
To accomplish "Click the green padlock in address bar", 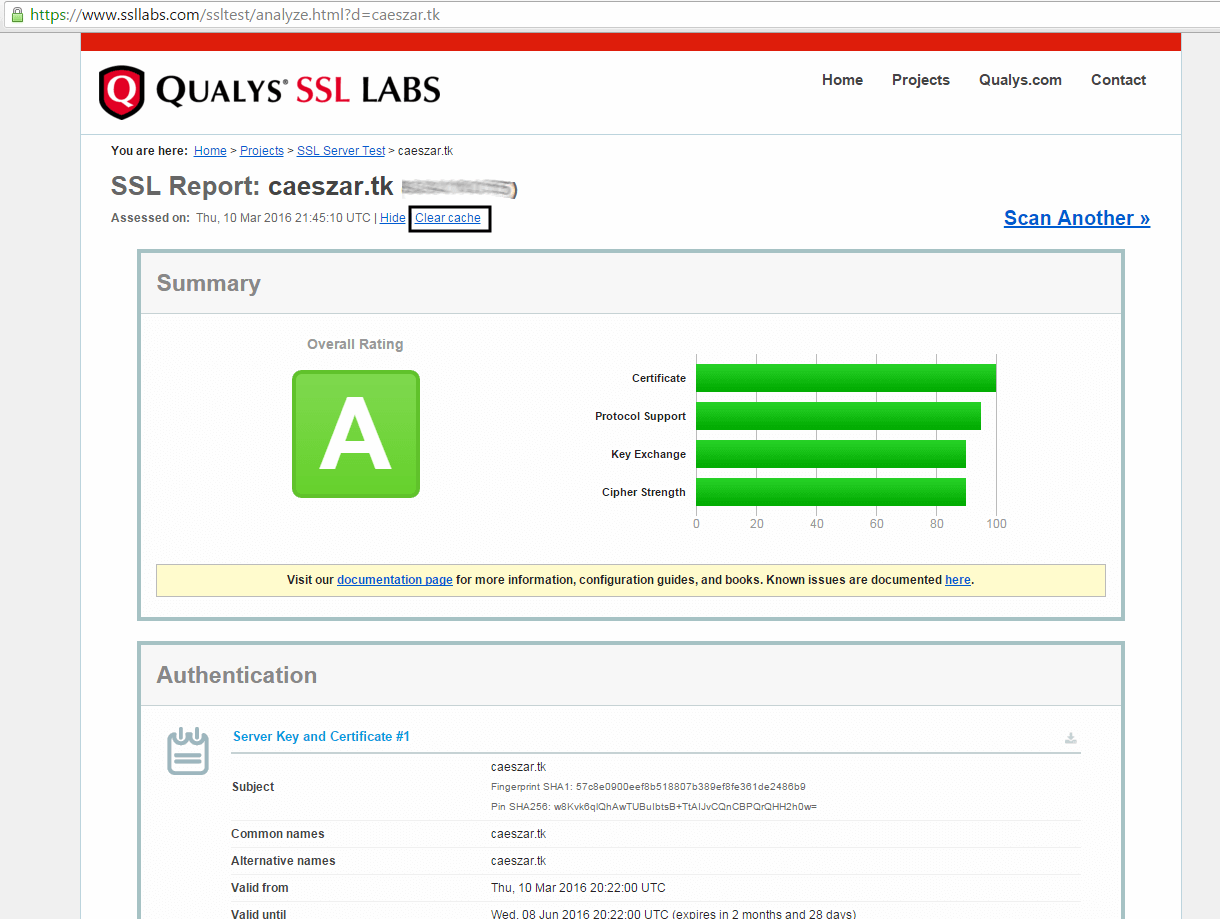I will pyautogui.click(x=17, y=15).
